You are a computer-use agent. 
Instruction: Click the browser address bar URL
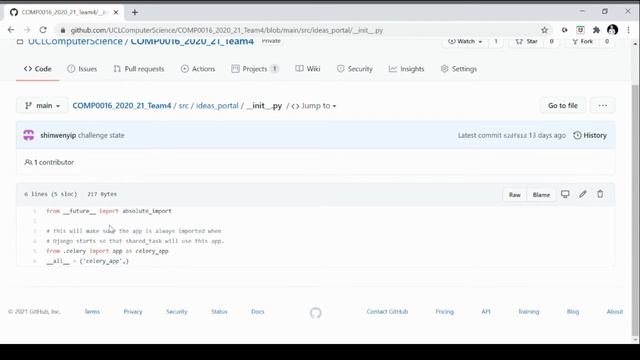pyautogui.click(x=227, y=30)
